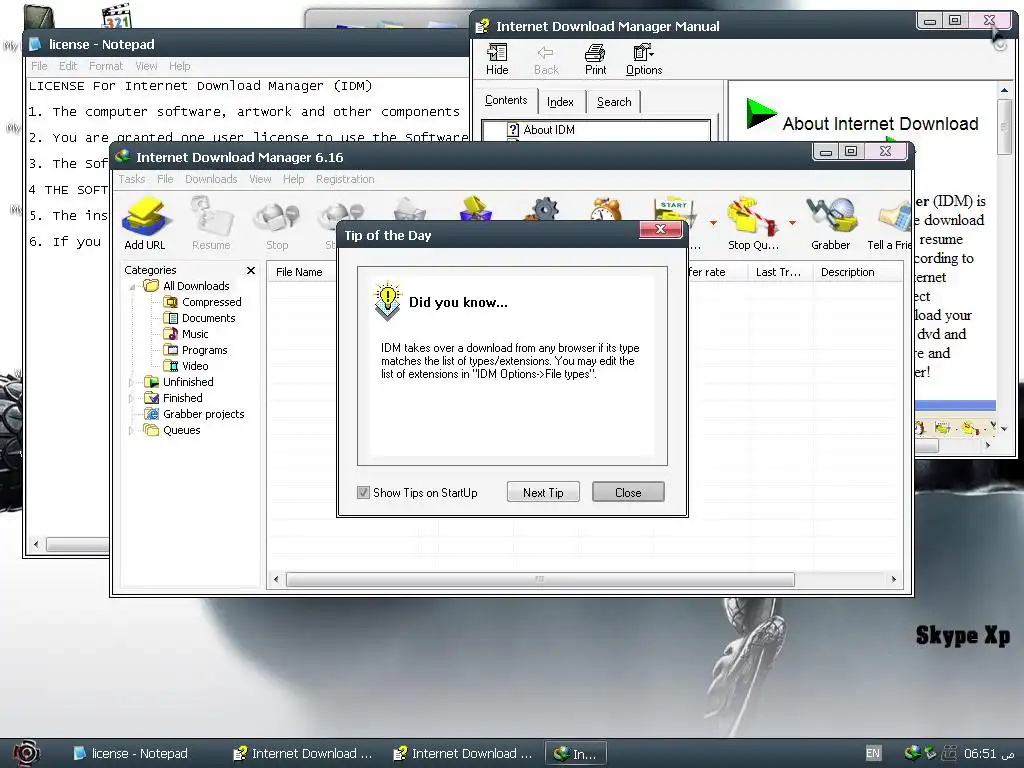
Task: Expand the Finished category node
Action: [131, 398]
